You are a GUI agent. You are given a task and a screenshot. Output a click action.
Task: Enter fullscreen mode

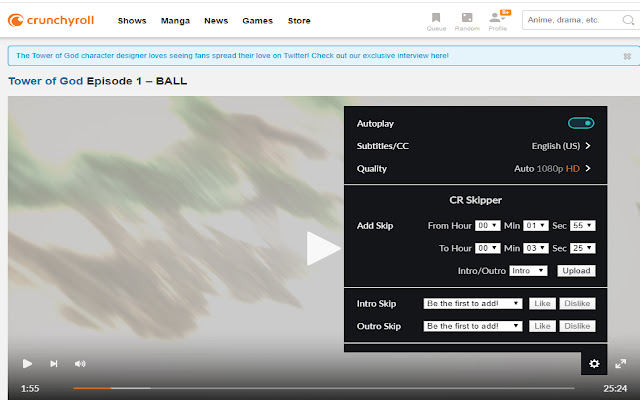pos(620,364)
